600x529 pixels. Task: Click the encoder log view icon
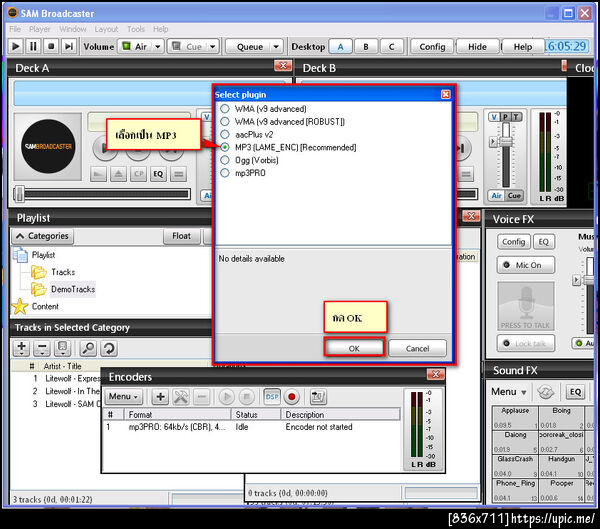click(x=318, y=397)
